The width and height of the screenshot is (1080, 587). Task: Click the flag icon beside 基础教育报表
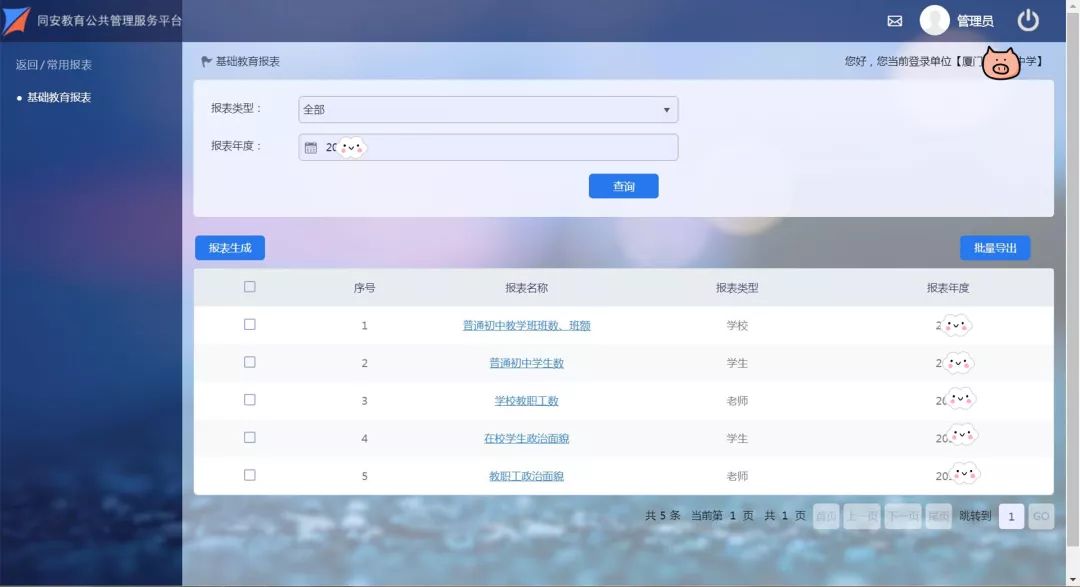[x=206, y=61]
